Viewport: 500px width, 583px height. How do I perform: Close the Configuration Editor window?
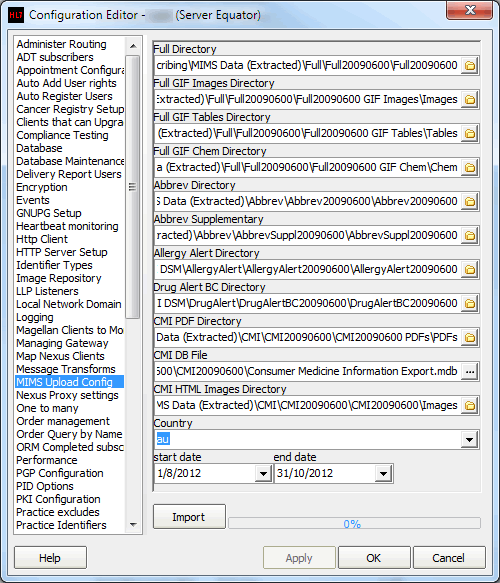[x=470, y=10]
